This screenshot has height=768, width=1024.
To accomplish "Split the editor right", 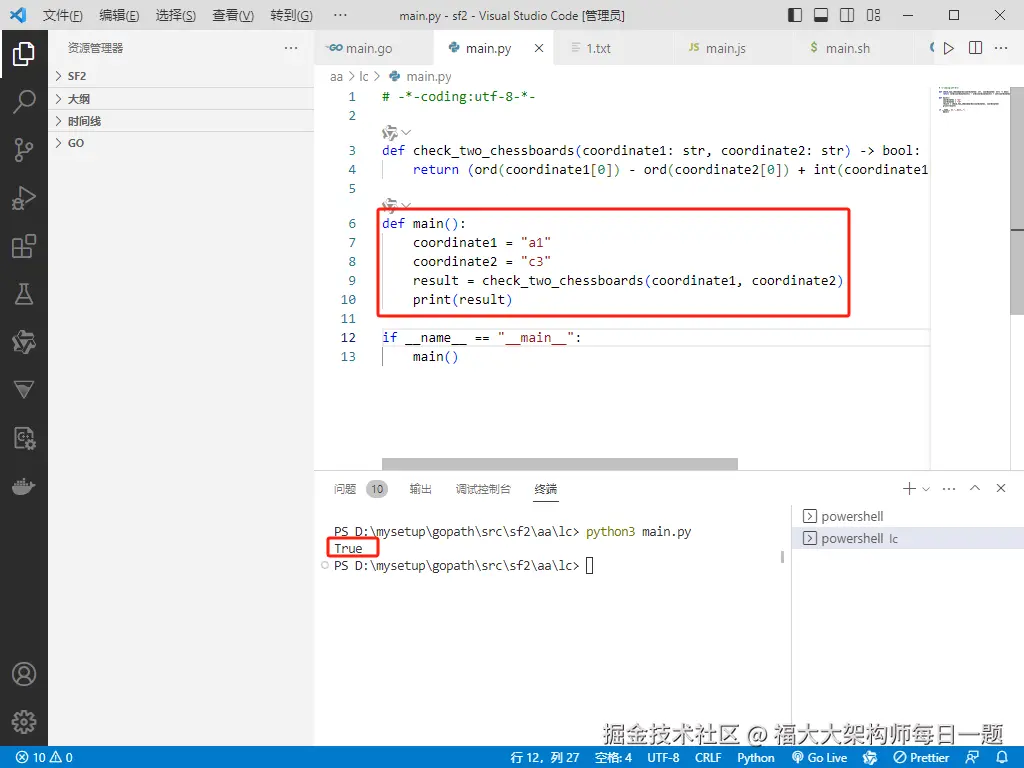I will tap(975, 48).
